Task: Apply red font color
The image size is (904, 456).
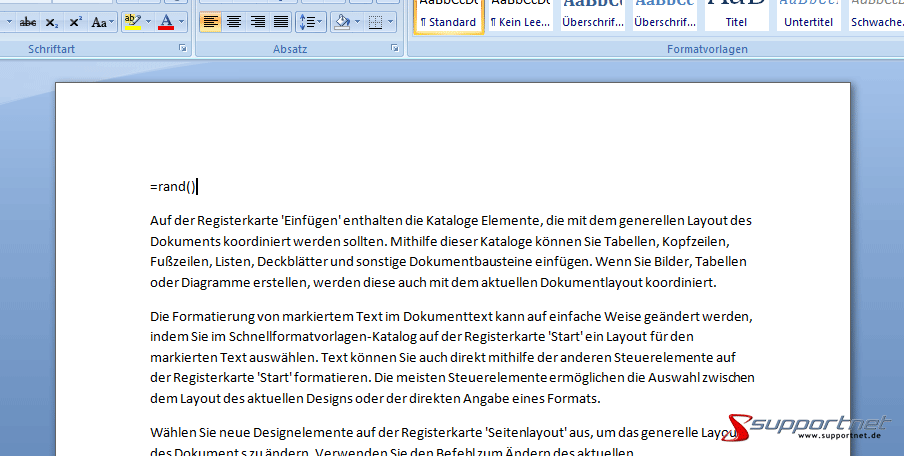Action: 166,21
